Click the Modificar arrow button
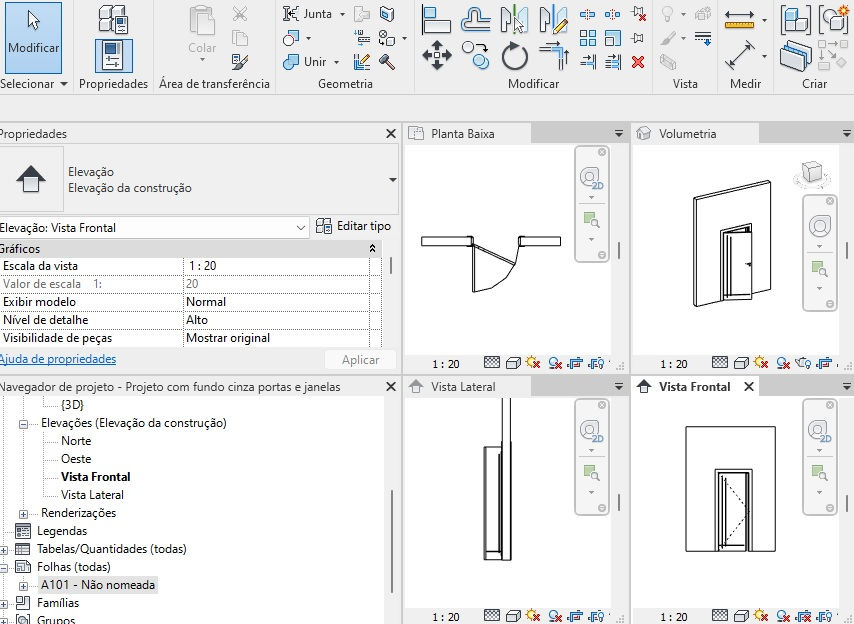This screenshot has width=854, height=624. (33, 37)
